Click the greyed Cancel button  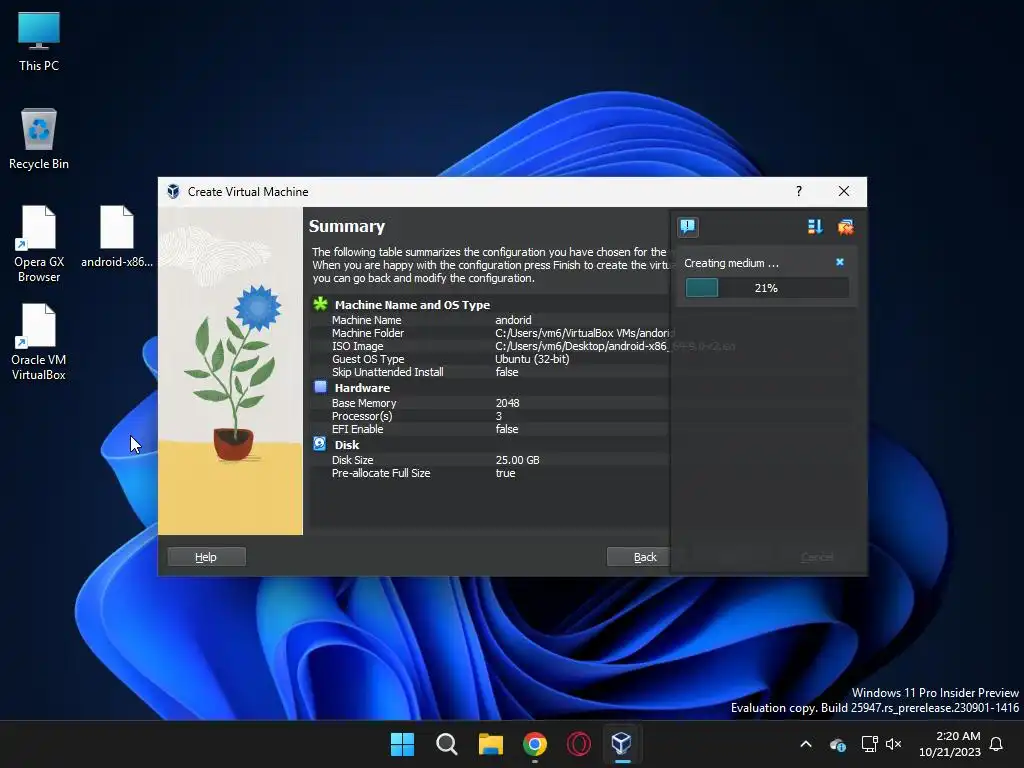[817, 557]
